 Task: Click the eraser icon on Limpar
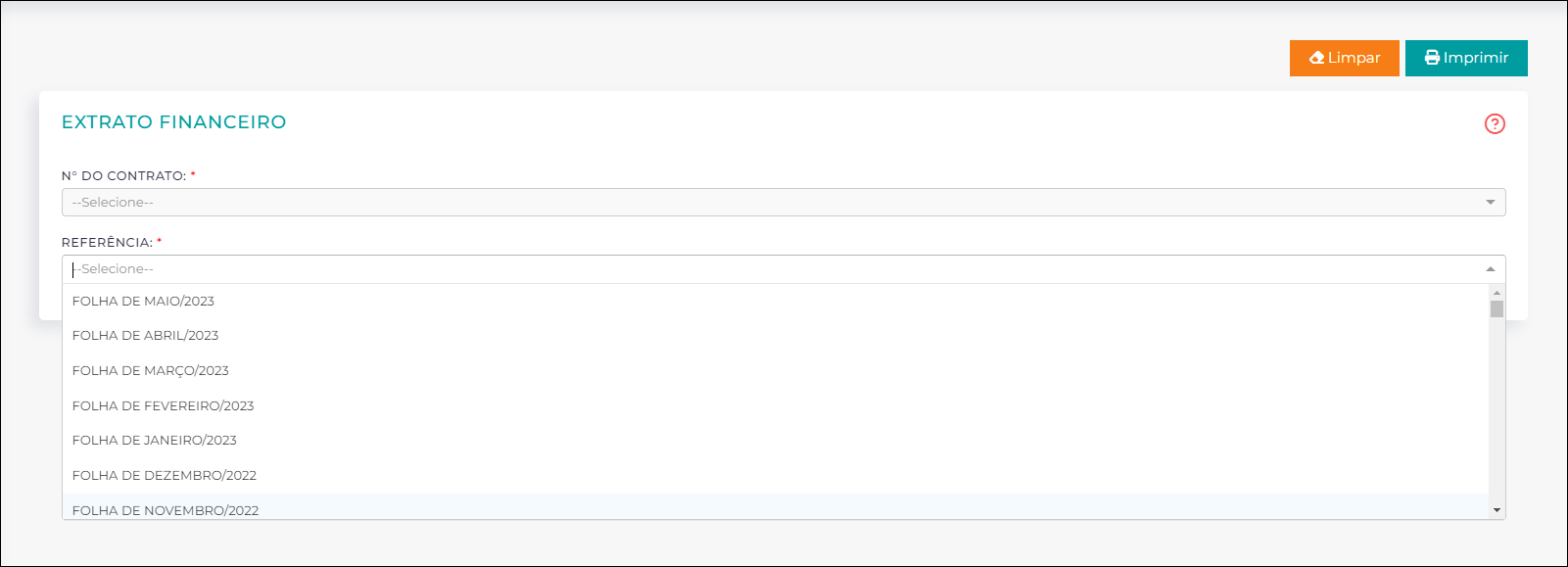(x=1316, y=58)
